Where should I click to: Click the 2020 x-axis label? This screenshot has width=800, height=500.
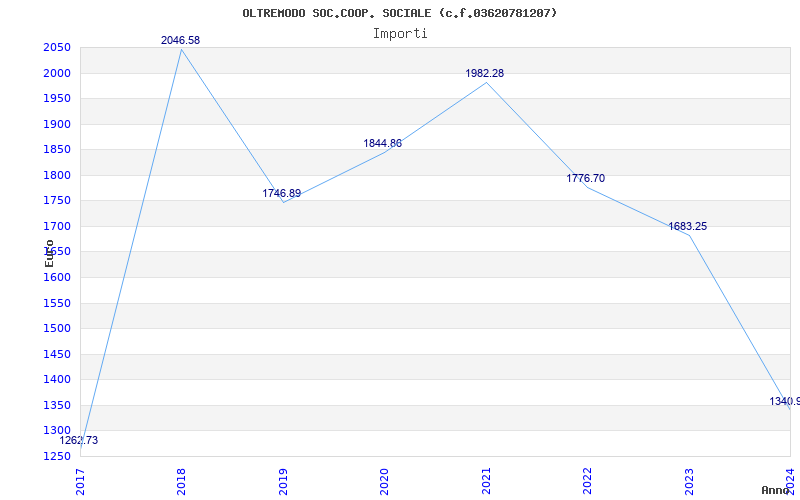click(x=384, y=481)
